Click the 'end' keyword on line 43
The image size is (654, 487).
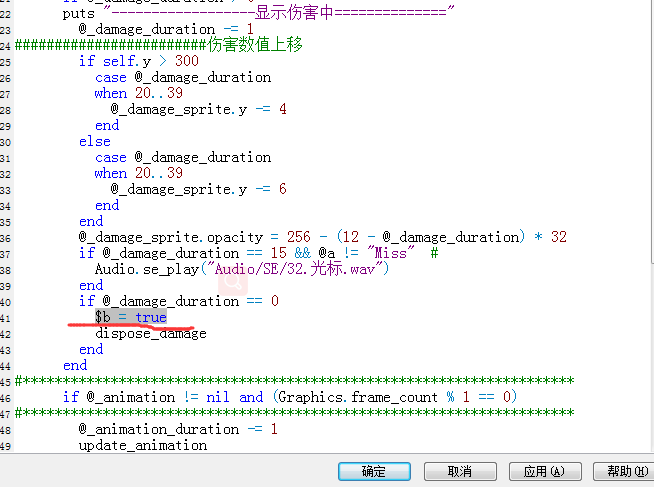(x=91, y=349)
